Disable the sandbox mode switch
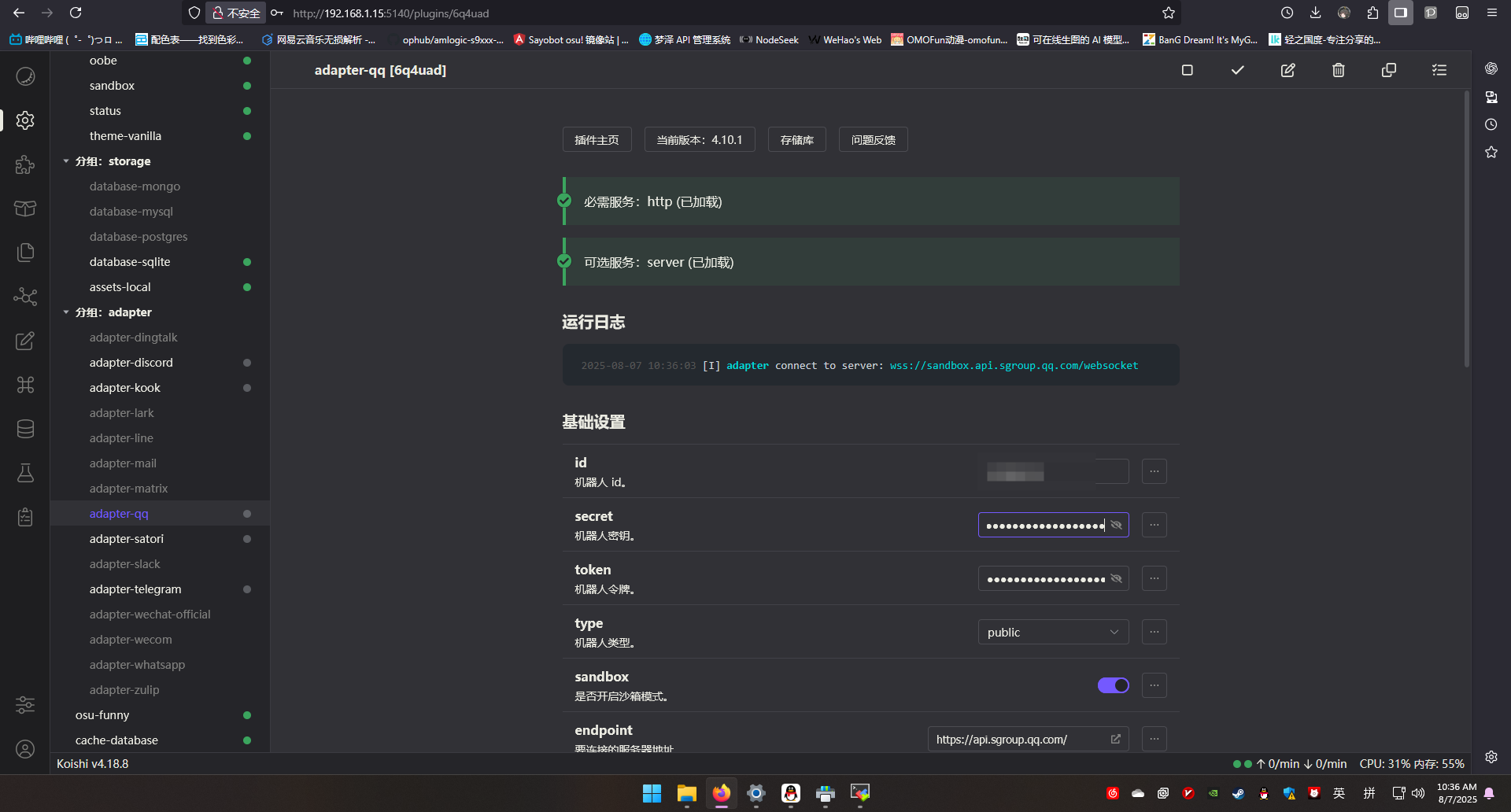 coord(1114,685)
